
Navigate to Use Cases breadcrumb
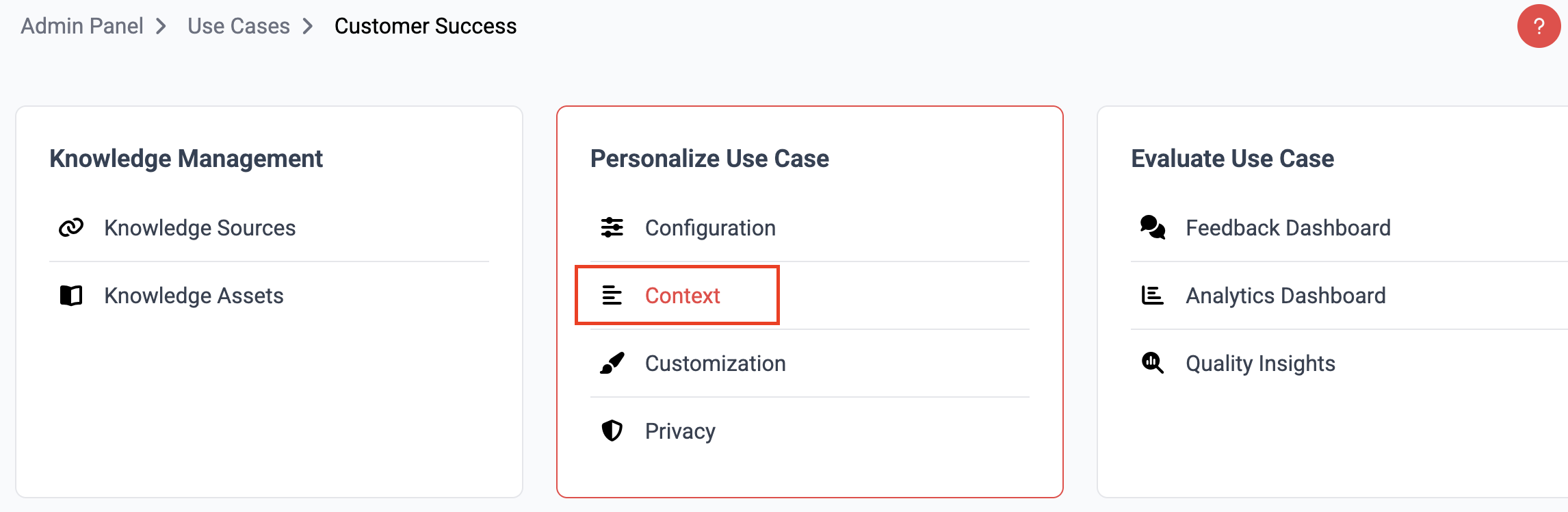(239, 26)
